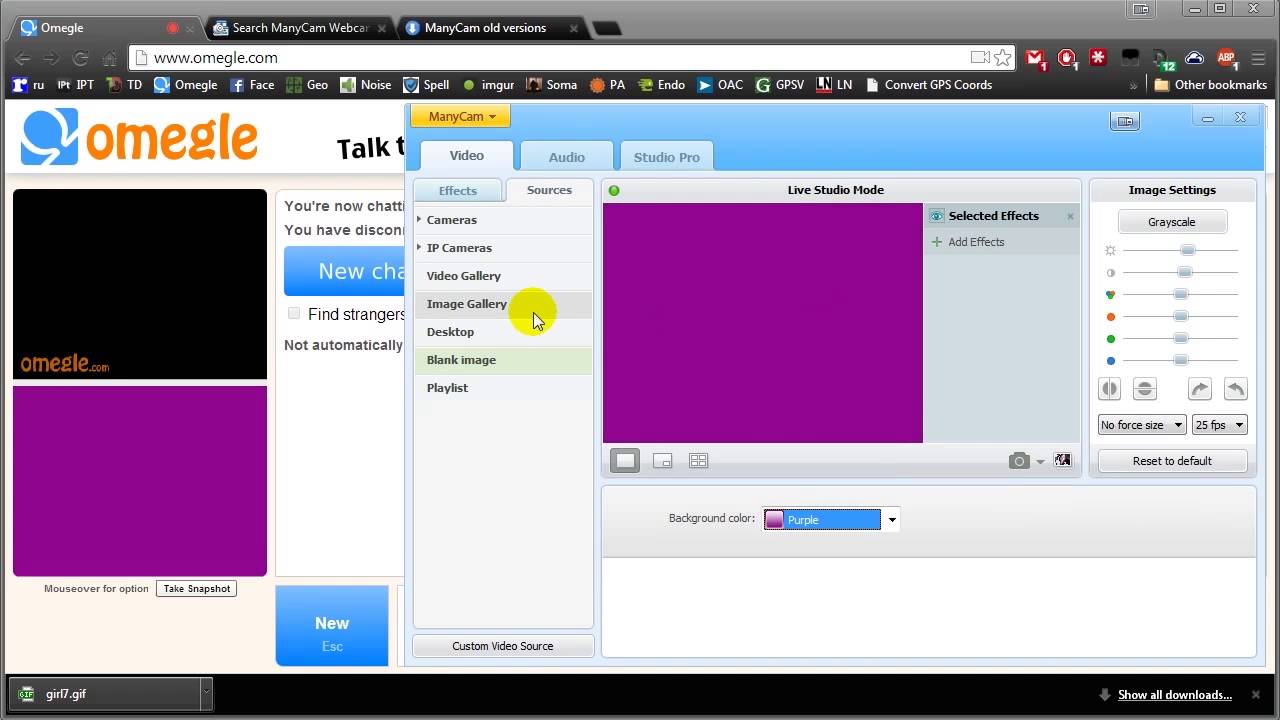Viewport: 1280px width, 720px height.
Task: Click icon right of camera snapshot arrow
Action: click(1062, 461)
